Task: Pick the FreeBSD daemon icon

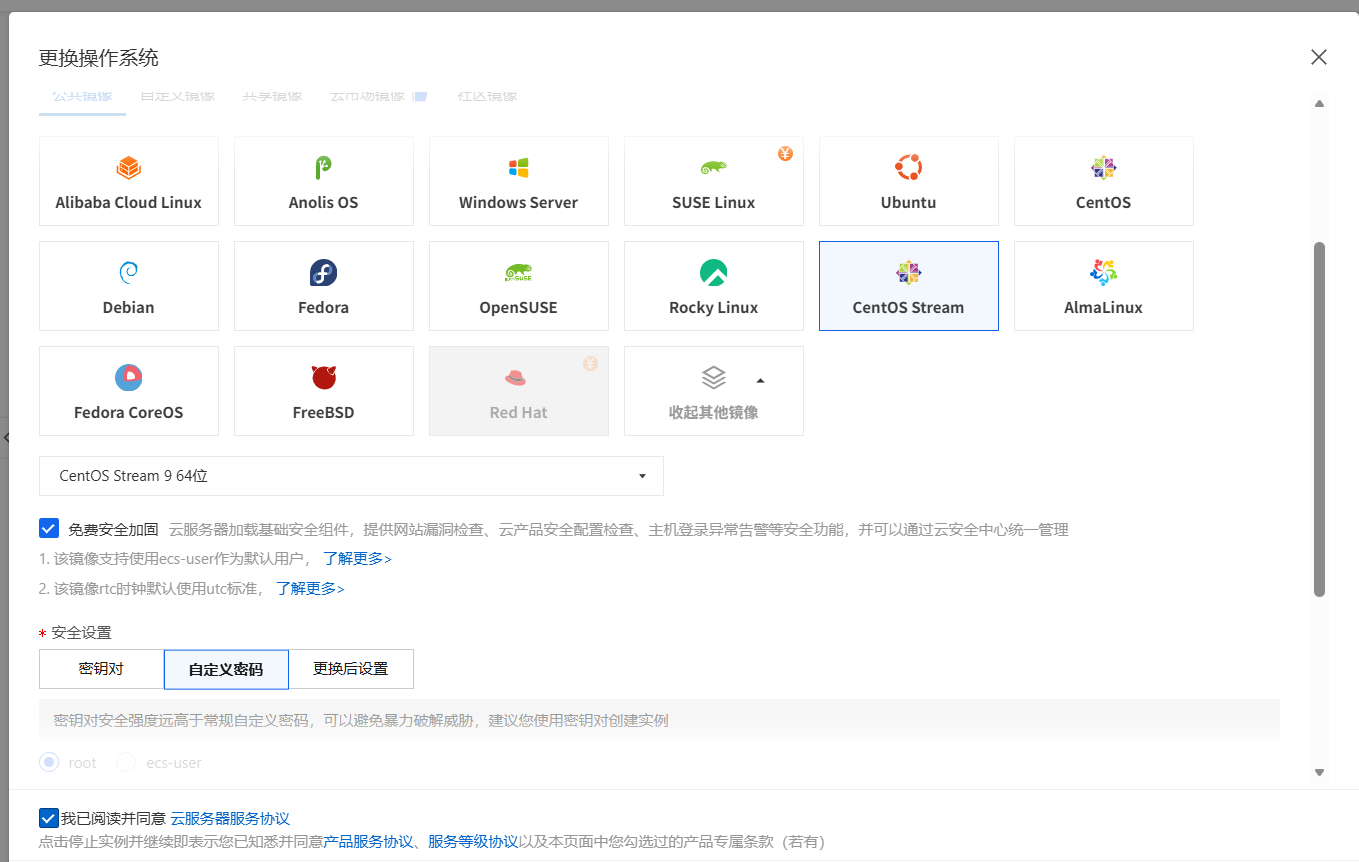Action: coord(323,377)
